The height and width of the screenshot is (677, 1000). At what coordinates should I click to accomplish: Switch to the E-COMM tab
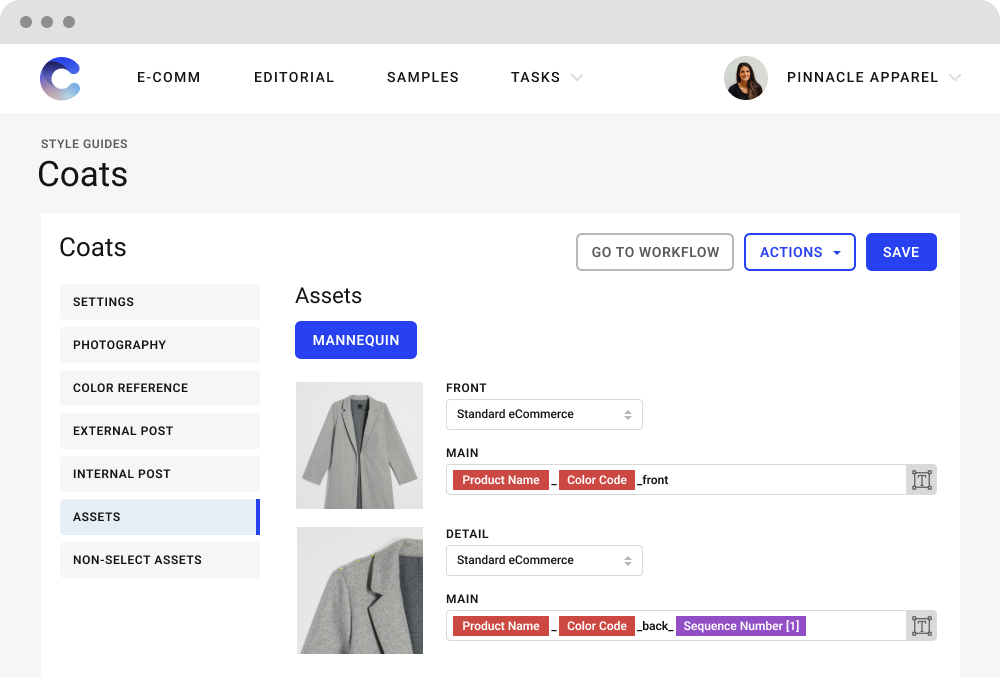168,77
